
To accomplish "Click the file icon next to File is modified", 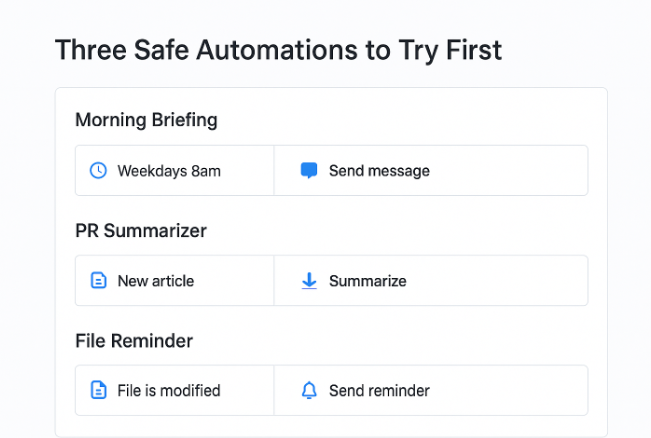I will coord(98,391).
